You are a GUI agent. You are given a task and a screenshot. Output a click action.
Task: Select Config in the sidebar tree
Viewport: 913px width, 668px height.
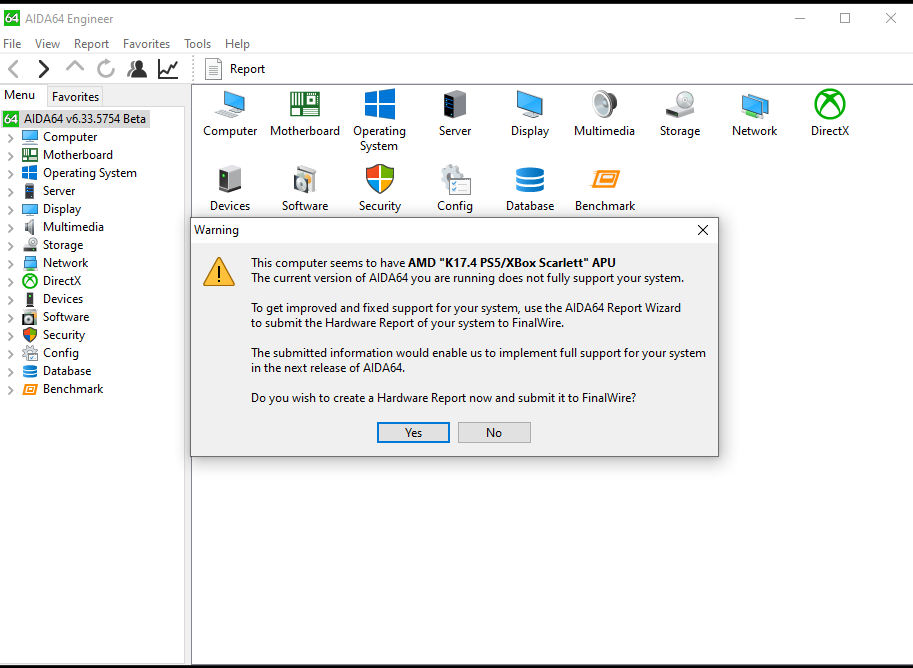(x=51, y=353)
